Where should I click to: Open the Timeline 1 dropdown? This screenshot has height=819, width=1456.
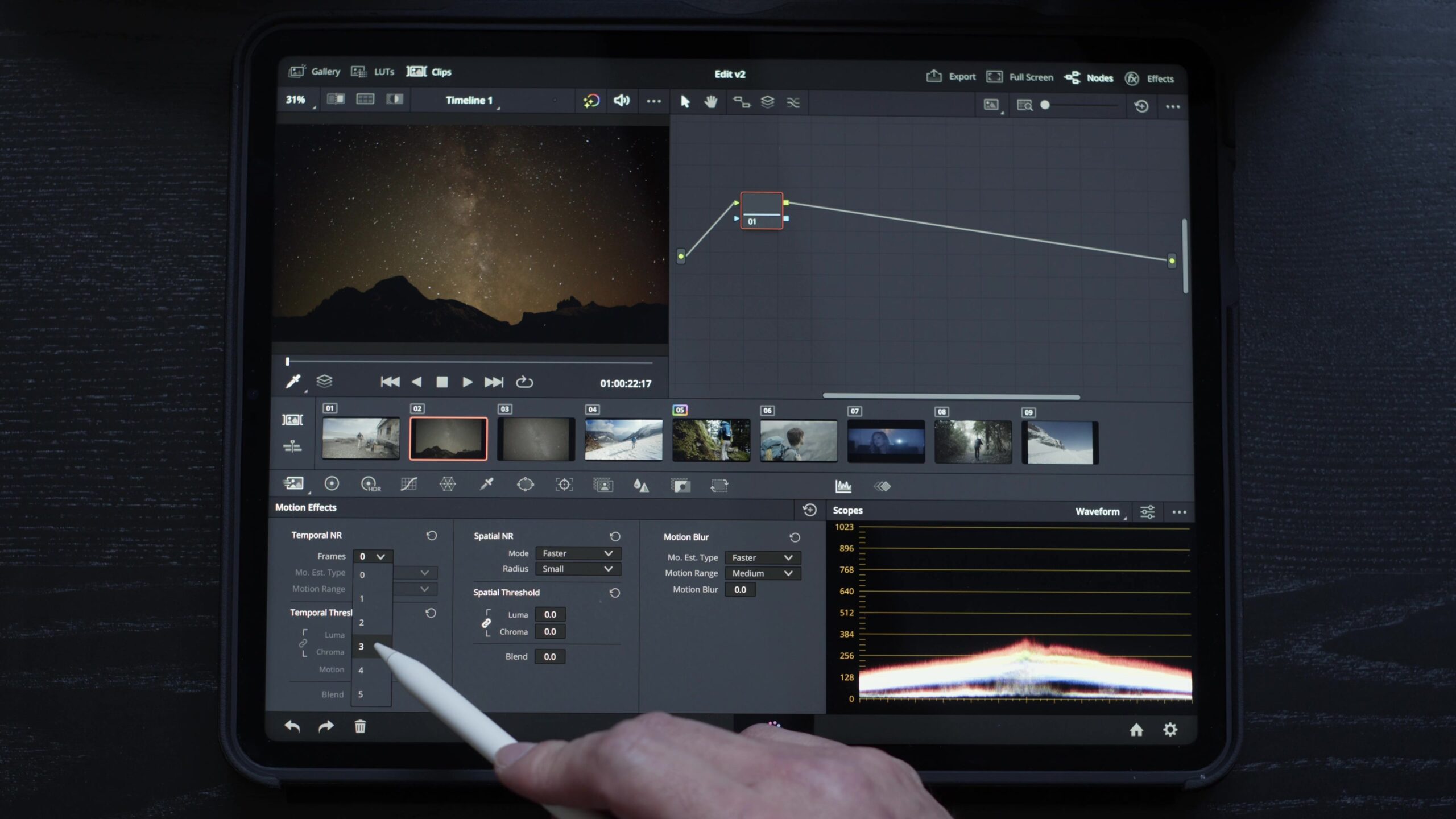[472, 100]
